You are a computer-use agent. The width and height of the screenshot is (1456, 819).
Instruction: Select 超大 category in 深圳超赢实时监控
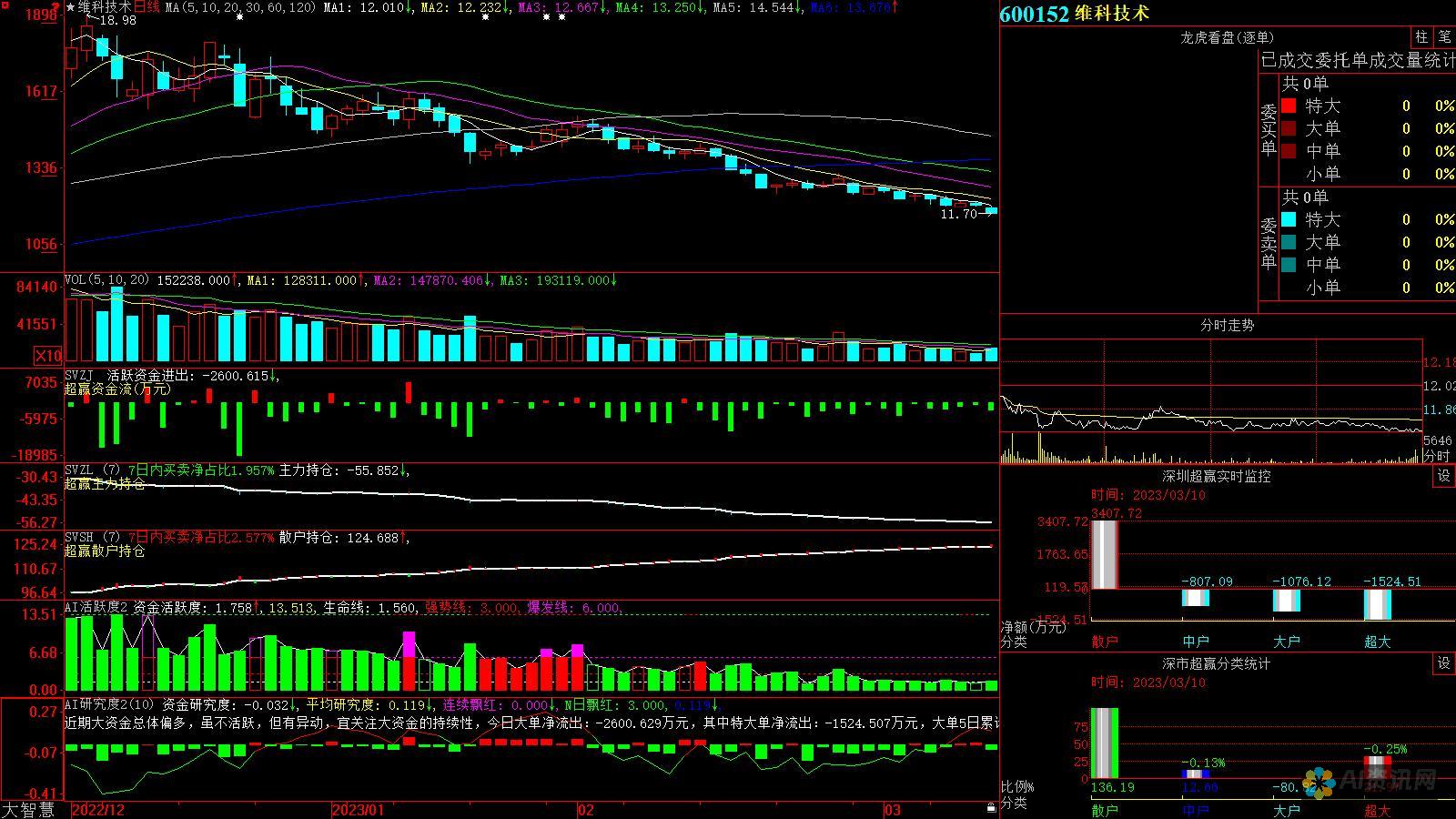point(1378,642)
